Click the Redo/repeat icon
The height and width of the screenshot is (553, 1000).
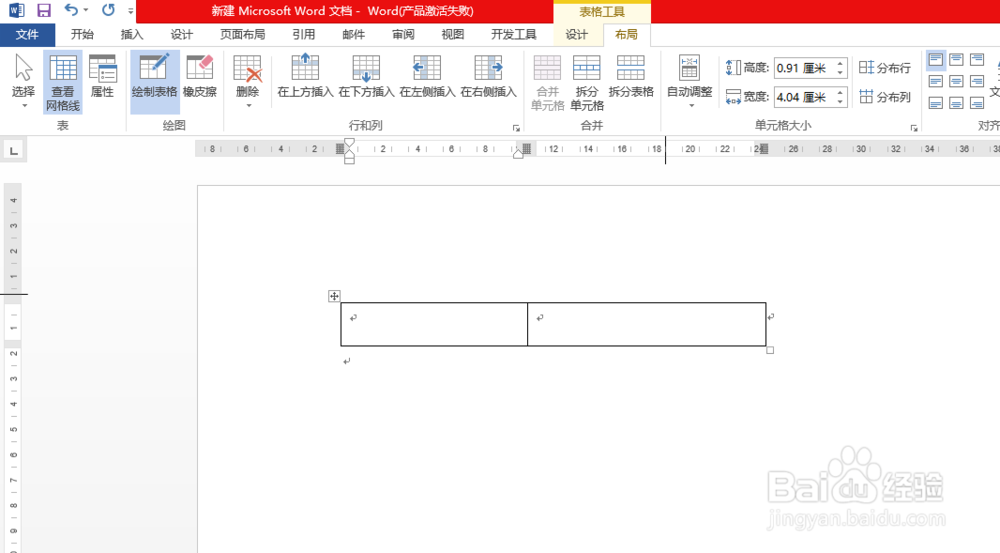click(x=108, y=10)
